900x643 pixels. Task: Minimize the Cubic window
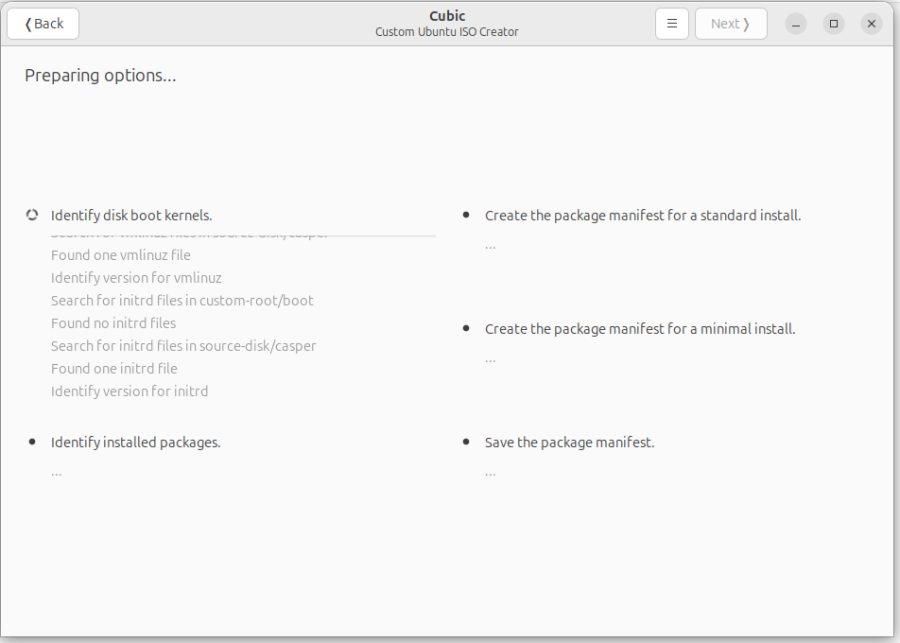click(x=796, y=24)
